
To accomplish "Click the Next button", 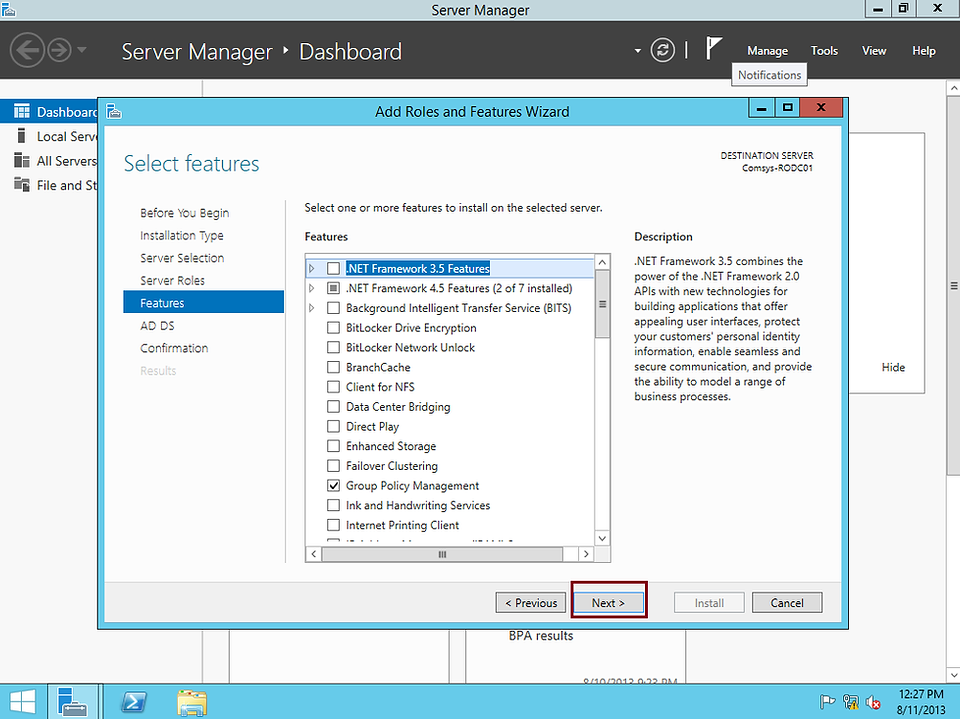I will click(608, 603).
